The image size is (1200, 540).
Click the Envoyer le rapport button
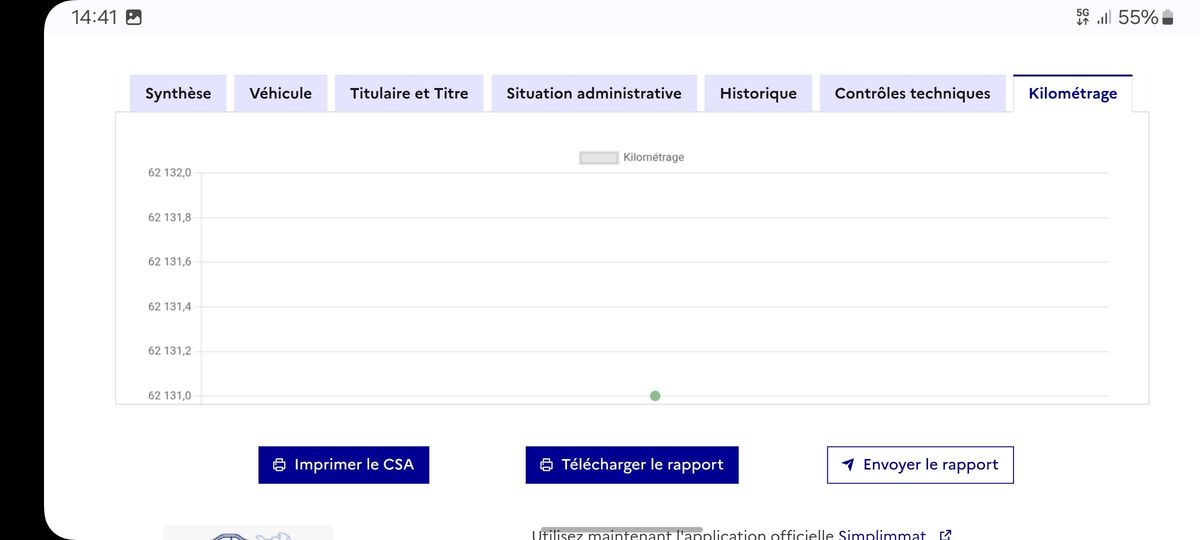(920, 465)
